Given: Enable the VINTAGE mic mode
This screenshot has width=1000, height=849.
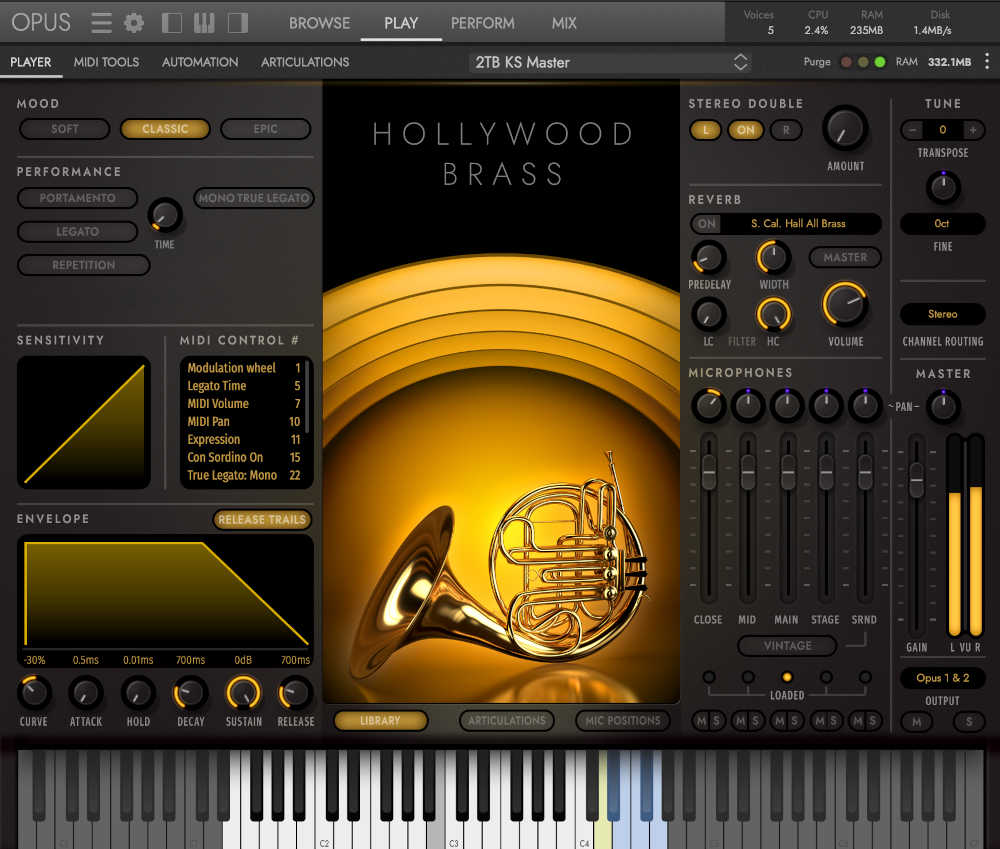Looking at the screenshot, I should 786,645.
